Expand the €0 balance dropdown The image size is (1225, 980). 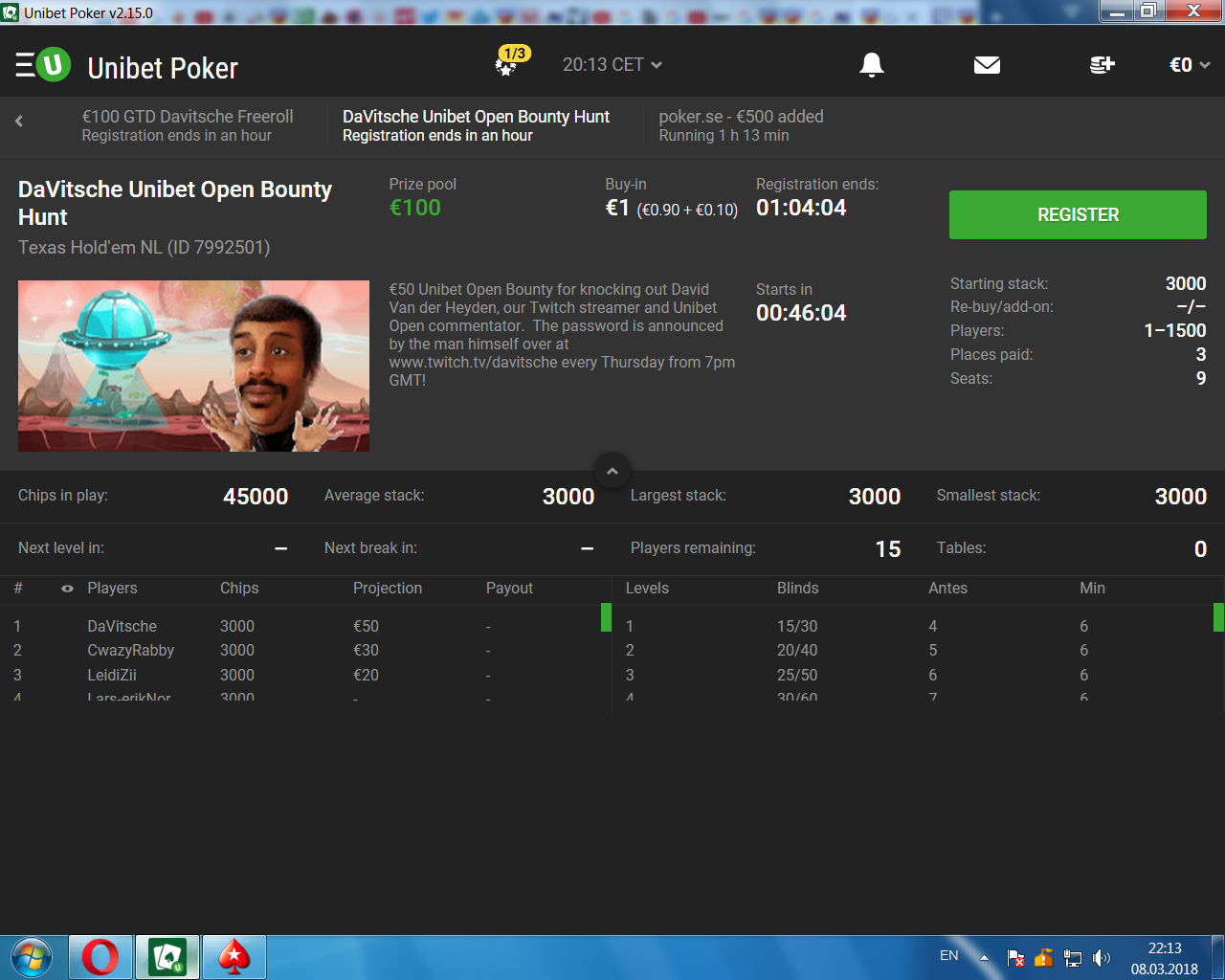(1190, 65)
